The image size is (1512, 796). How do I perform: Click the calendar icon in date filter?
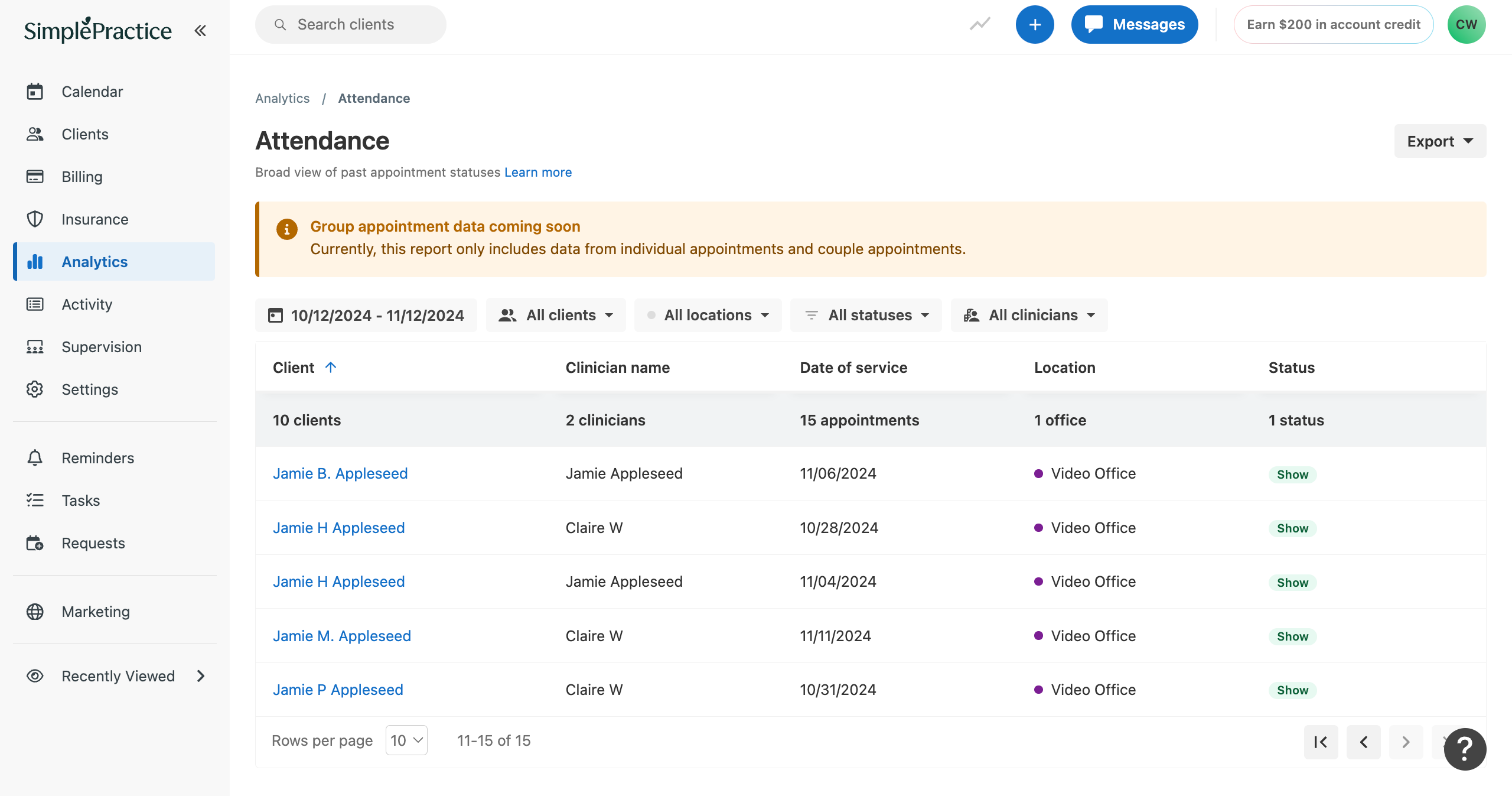275,315
